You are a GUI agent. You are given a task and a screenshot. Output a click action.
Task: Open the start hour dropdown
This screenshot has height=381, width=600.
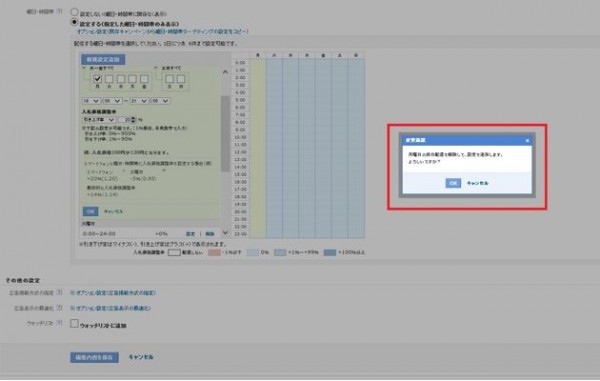91,101
